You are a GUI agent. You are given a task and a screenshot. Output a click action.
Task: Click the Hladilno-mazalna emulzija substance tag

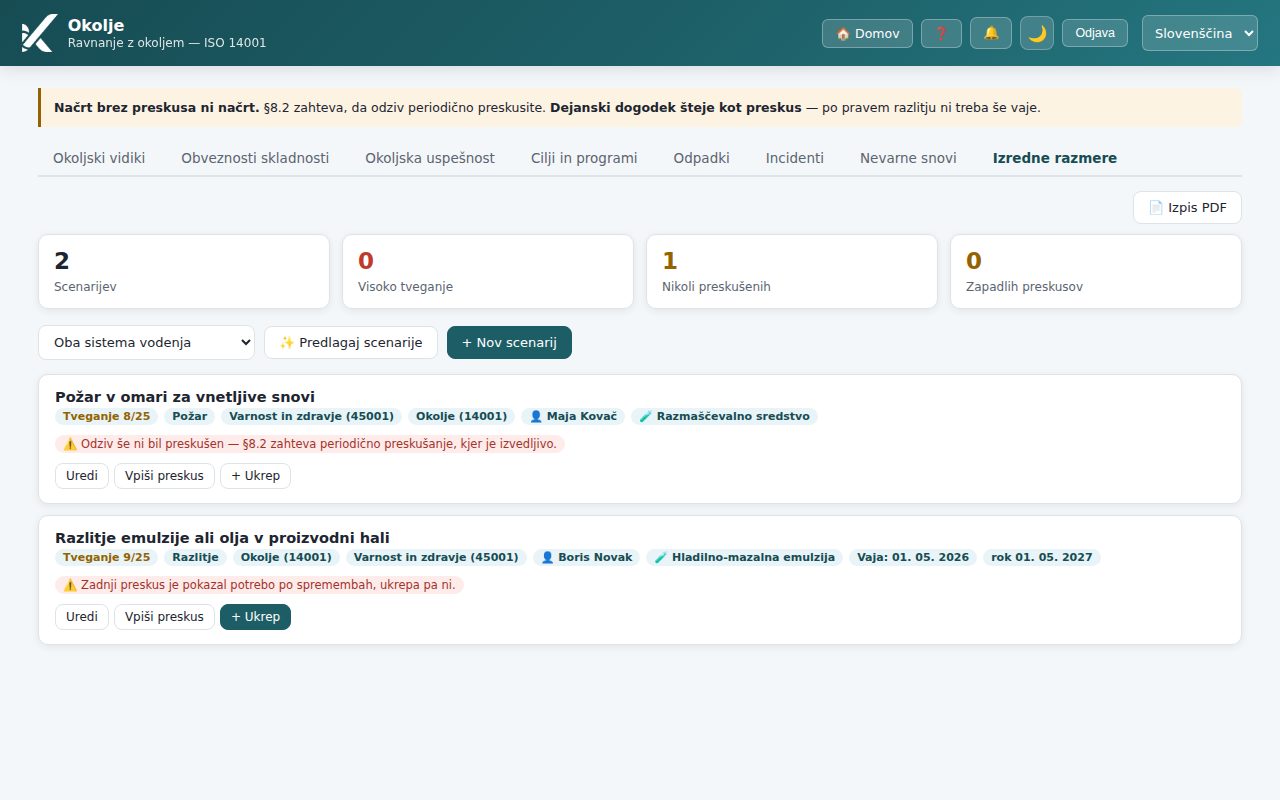pyautogui.click(x=745, y=557)
